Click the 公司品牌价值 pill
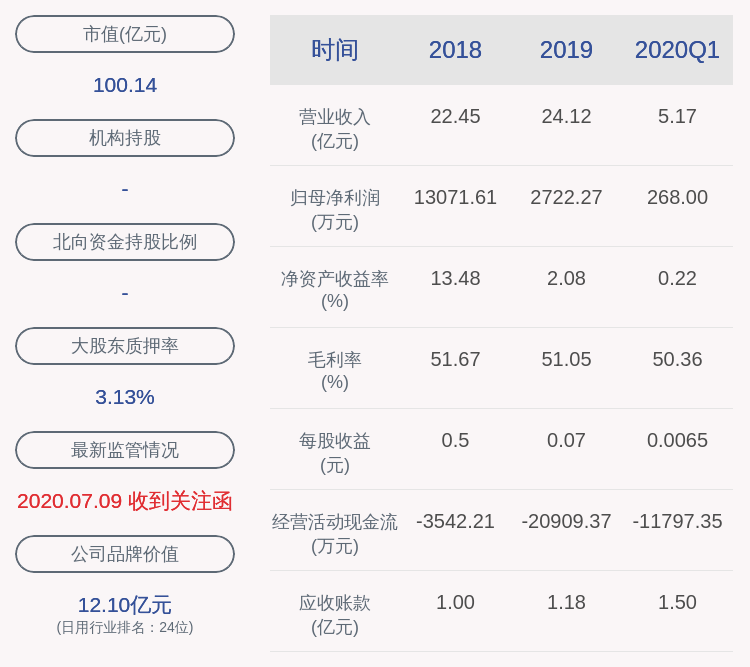The image size is (750, 667). click(125, 554)
